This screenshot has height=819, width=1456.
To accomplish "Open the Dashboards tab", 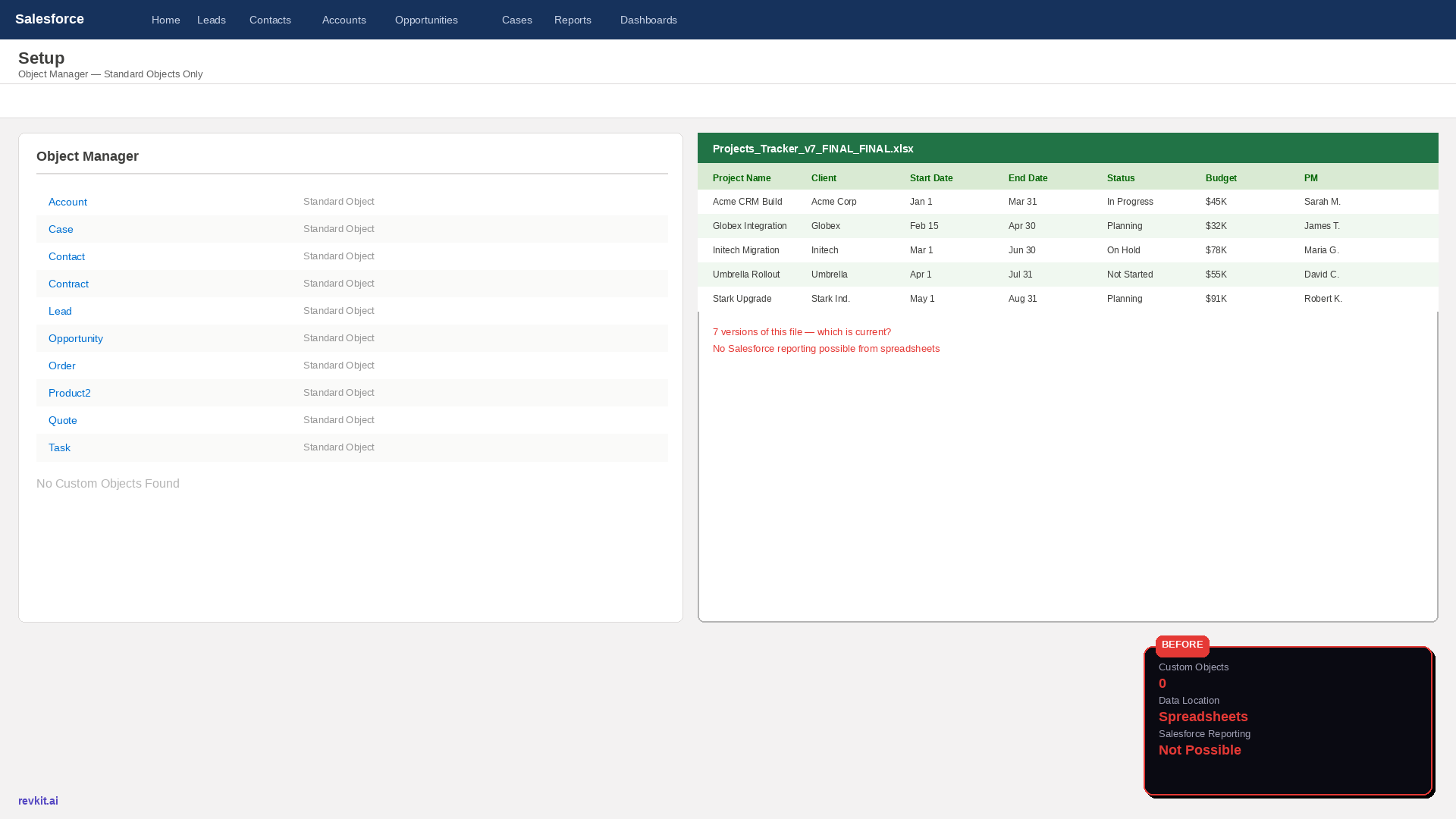I will 648,20.
